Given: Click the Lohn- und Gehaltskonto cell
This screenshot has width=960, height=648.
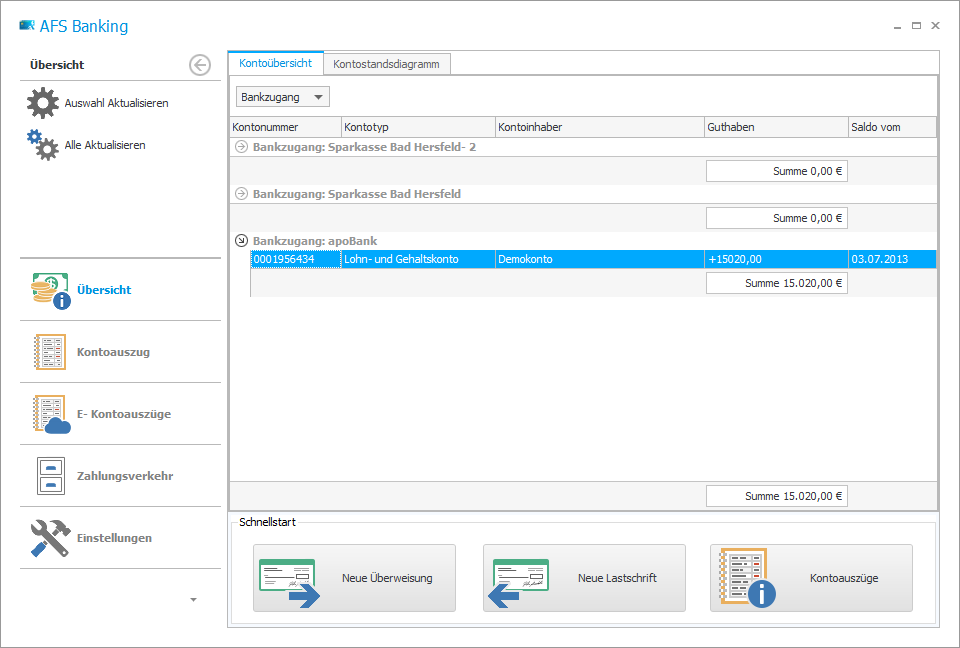Looking at the screenshot, I should pyautogui.click(x=418, y=259).
